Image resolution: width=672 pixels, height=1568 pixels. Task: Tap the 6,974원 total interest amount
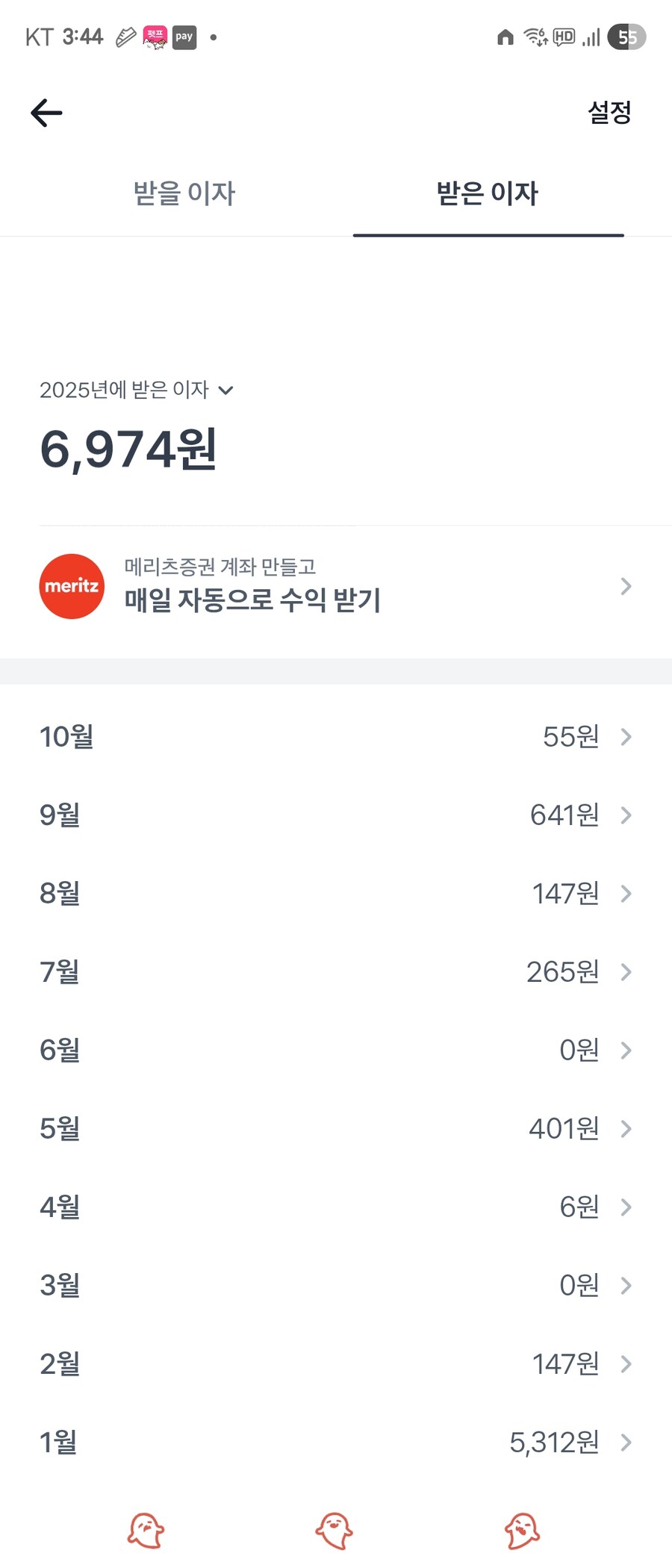(128, 449)
